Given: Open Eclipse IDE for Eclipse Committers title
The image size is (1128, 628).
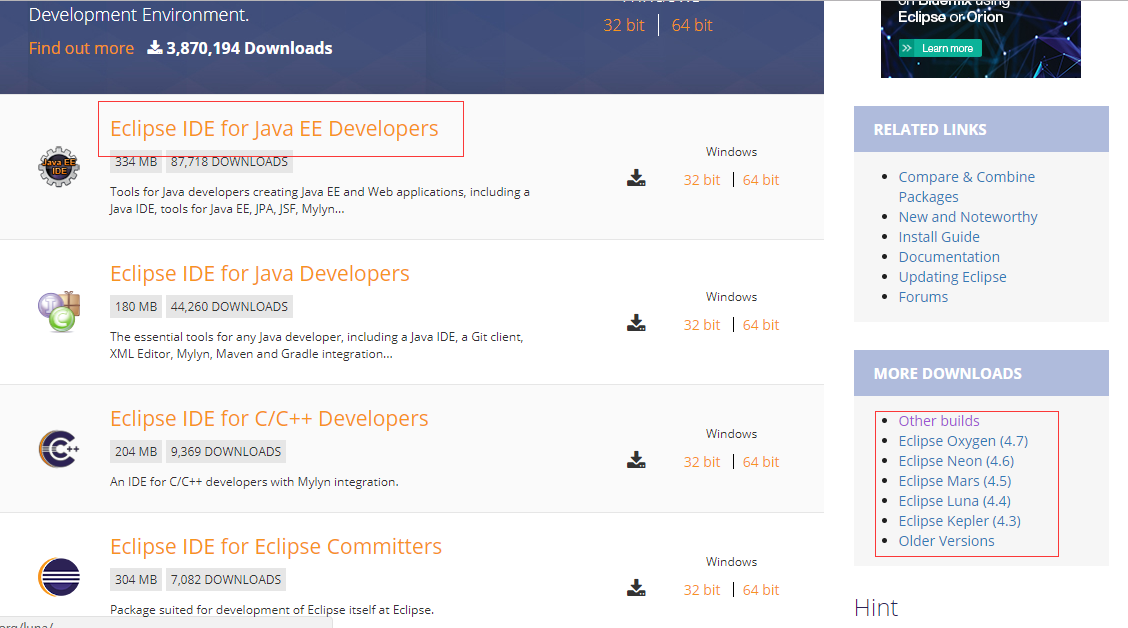Looking at the screenshot, I should (276, 547).
